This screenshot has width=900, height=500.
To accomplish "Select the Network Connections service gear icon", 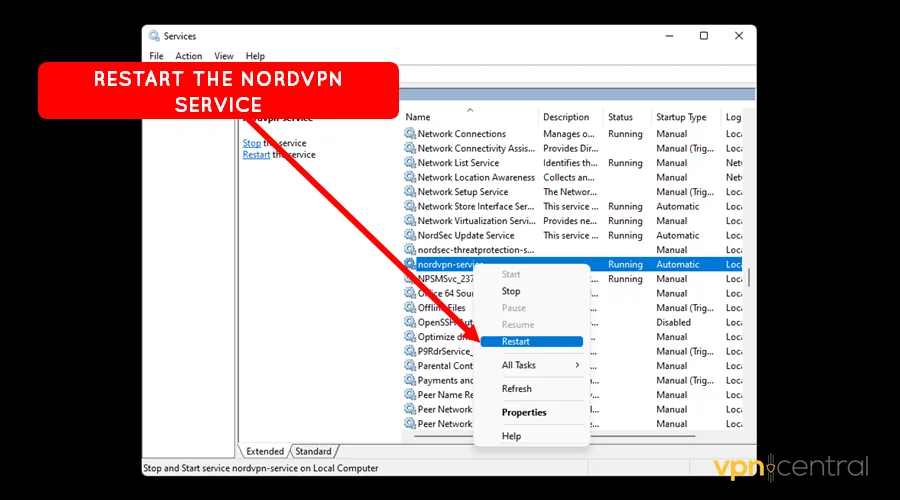I will pos(410,133).
